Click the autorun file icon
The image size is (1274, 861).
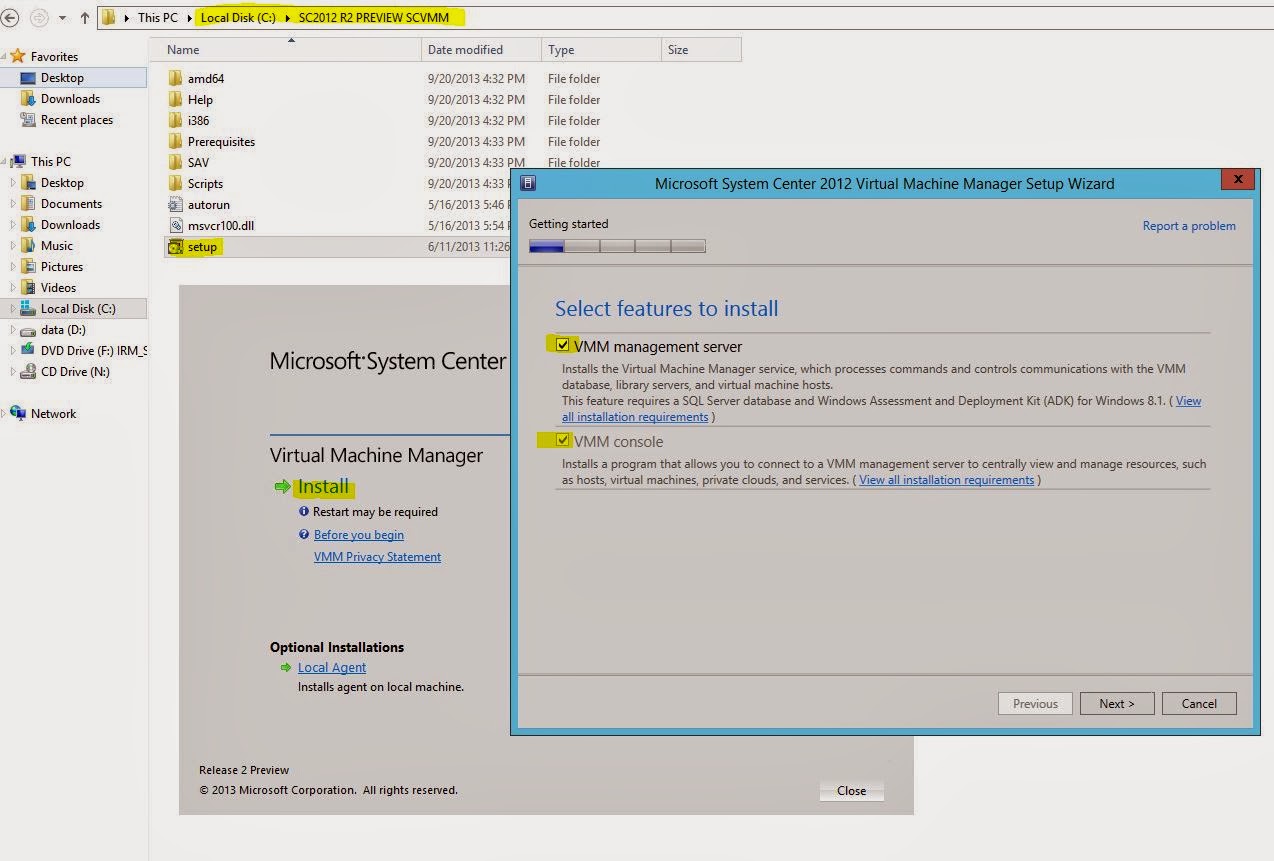click(176, 204)
